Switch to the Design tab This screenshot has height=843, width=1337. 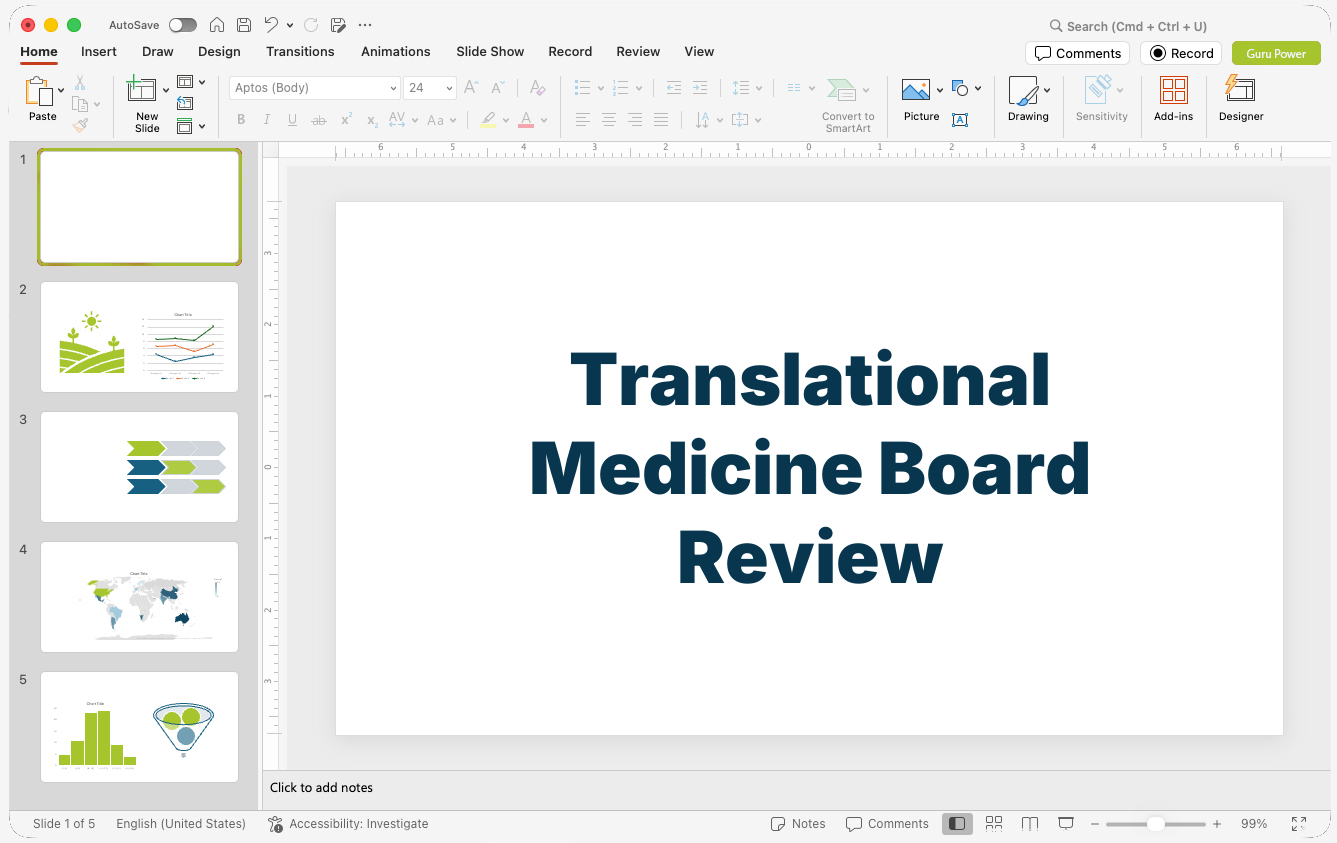click(219, 52)
